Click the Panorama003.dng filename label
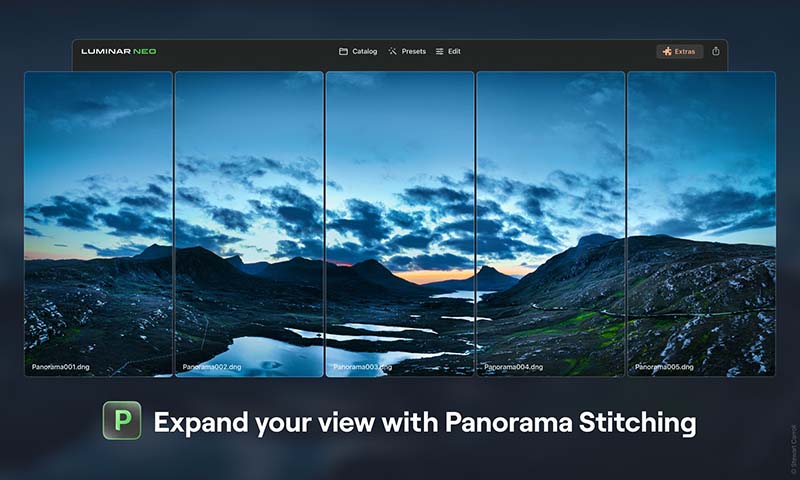Image resolution: width=800 pixels, height=480 pixels. coord(362,367)
